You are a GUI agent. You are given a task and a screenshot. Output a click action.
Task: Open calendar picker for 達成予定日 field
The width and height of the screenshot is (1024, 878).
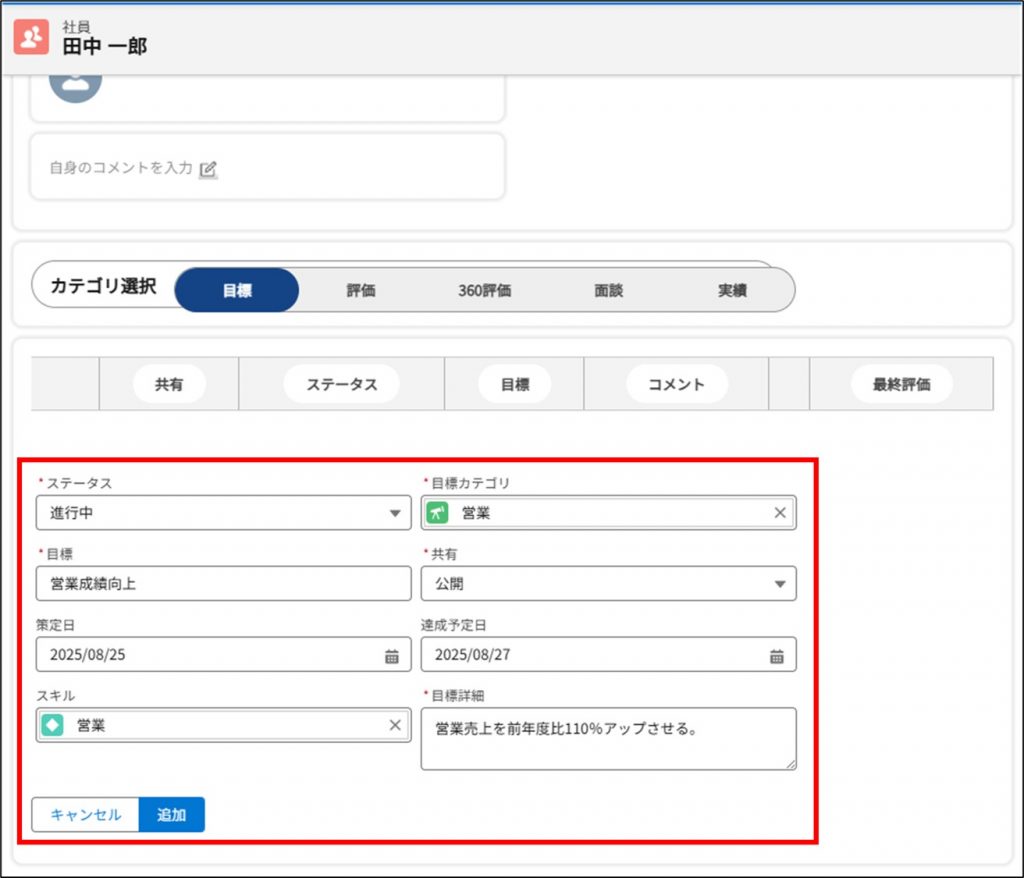point(777,656)
